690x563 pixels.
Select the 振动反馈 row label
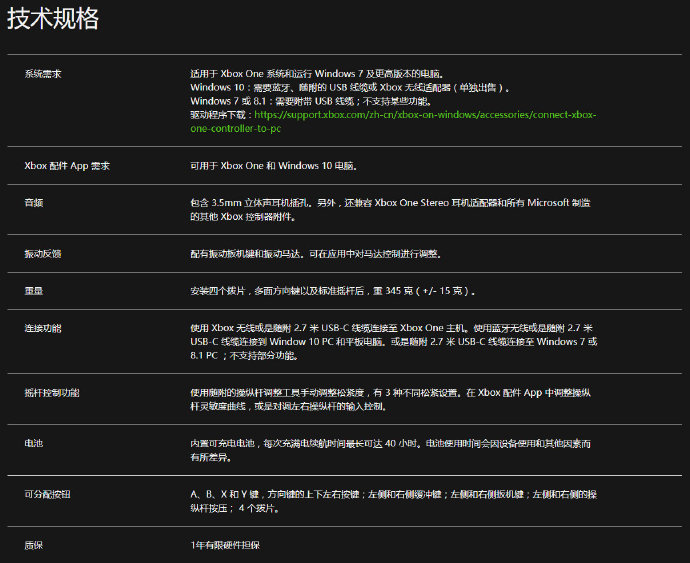pyautogui.click(x=43, y=254)
